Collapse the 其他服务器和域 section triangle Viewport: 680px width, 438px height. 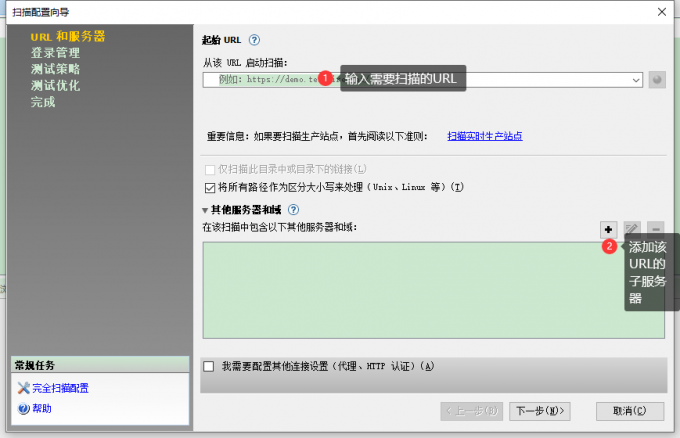tap(205, 210)
